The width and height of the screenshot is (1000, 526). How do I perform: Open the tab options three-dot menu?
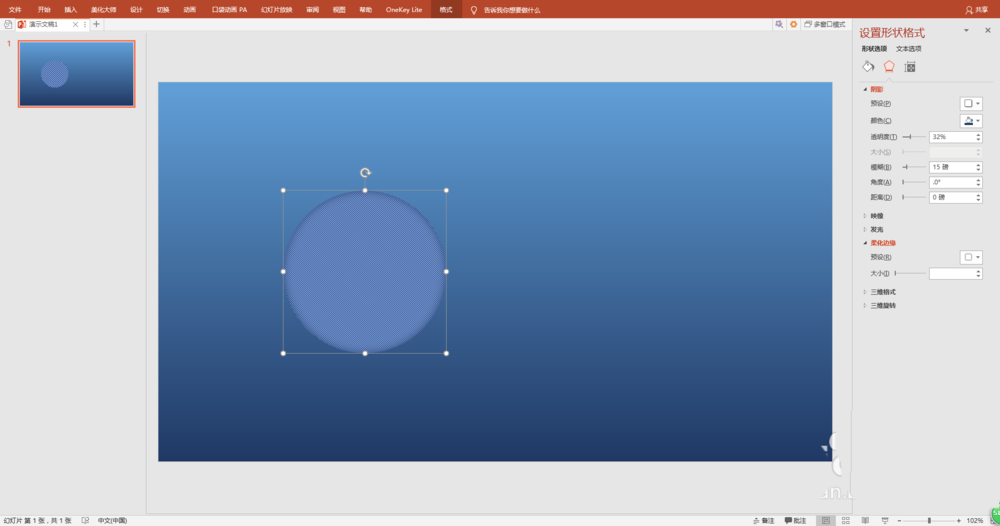tap(85, 24)
